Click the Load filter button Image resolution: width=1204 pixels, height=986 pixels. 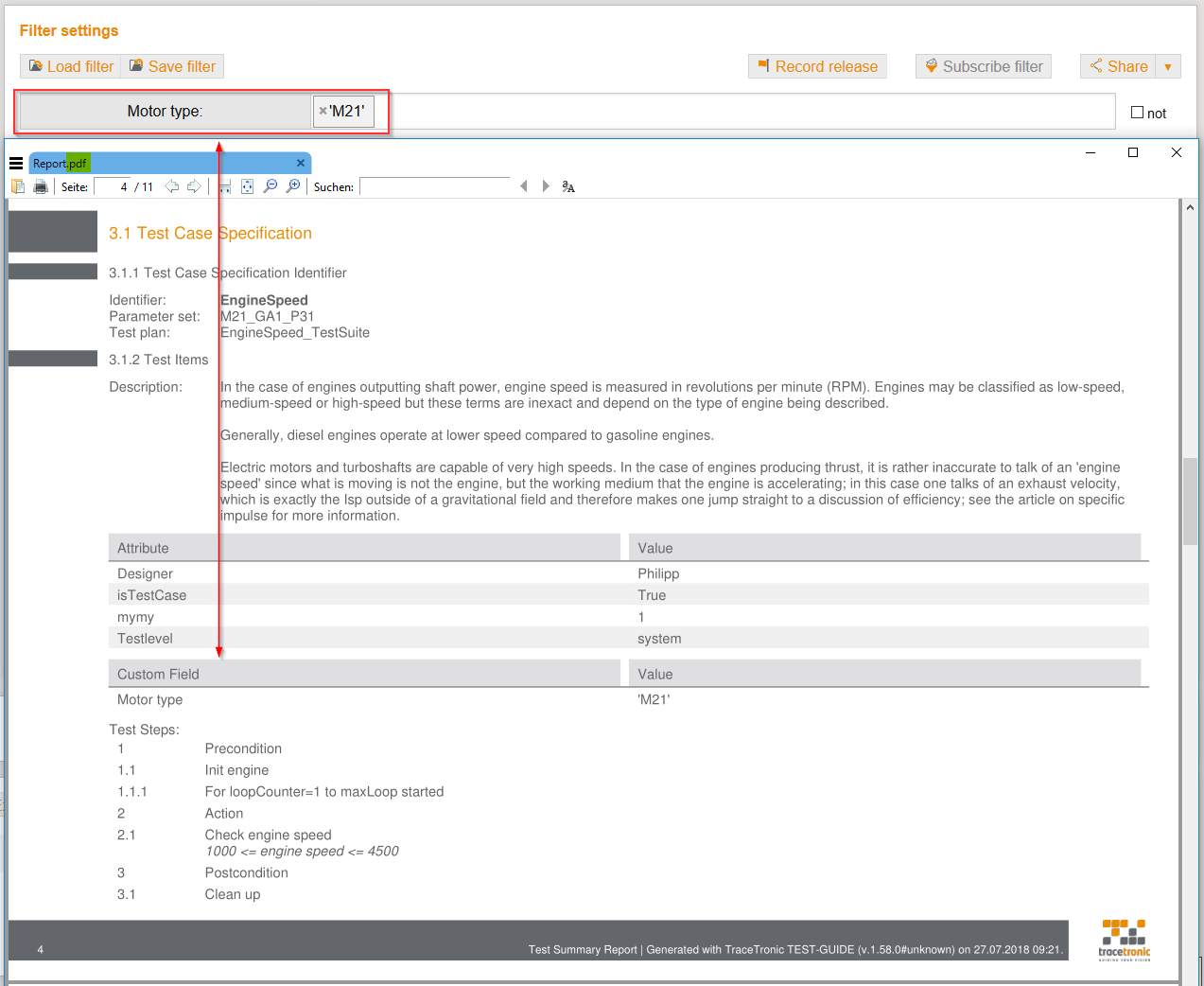click(69, 66)
